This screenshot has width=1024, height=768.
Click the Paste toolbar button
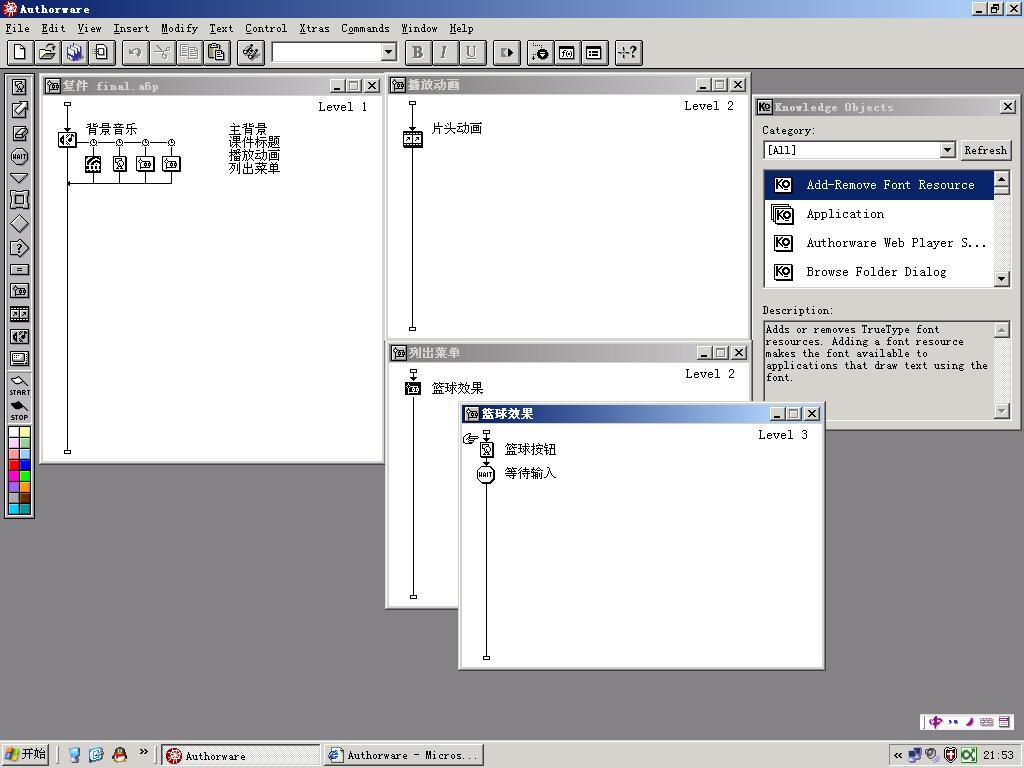(216, 52)
